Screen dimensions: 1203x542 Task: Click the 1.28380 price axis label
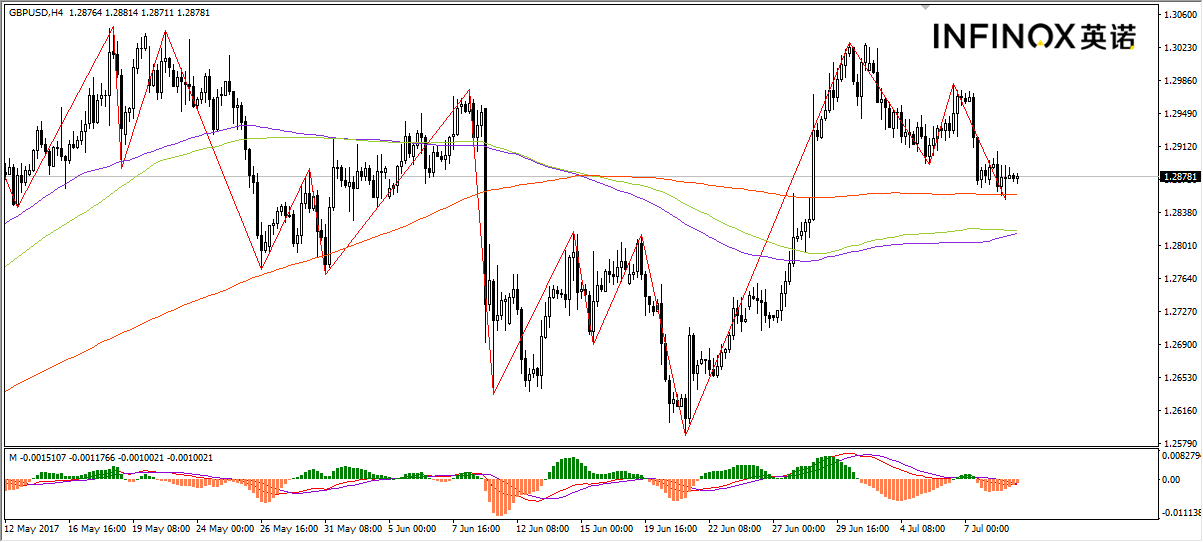pos(1180,212)
